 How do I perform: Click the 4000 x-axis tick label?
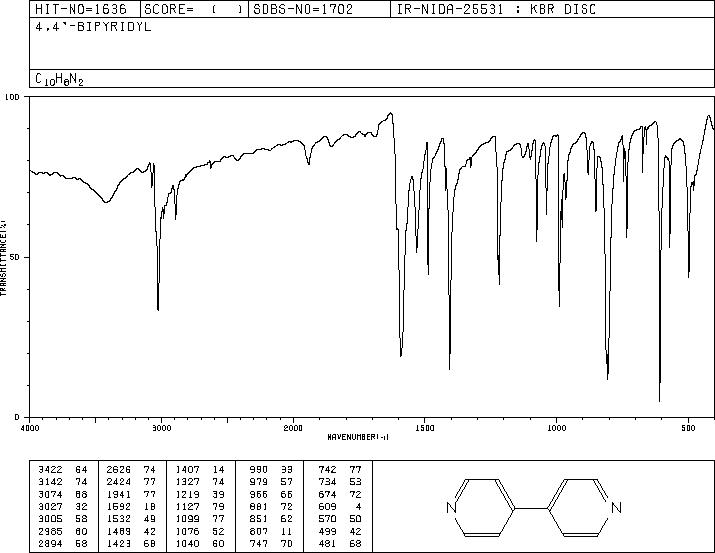coord(30,428)
